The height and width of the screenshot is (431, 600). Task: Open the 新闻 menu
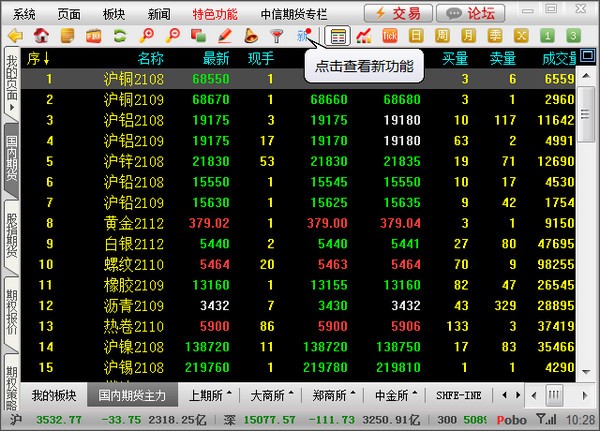[x=159, y=14]
